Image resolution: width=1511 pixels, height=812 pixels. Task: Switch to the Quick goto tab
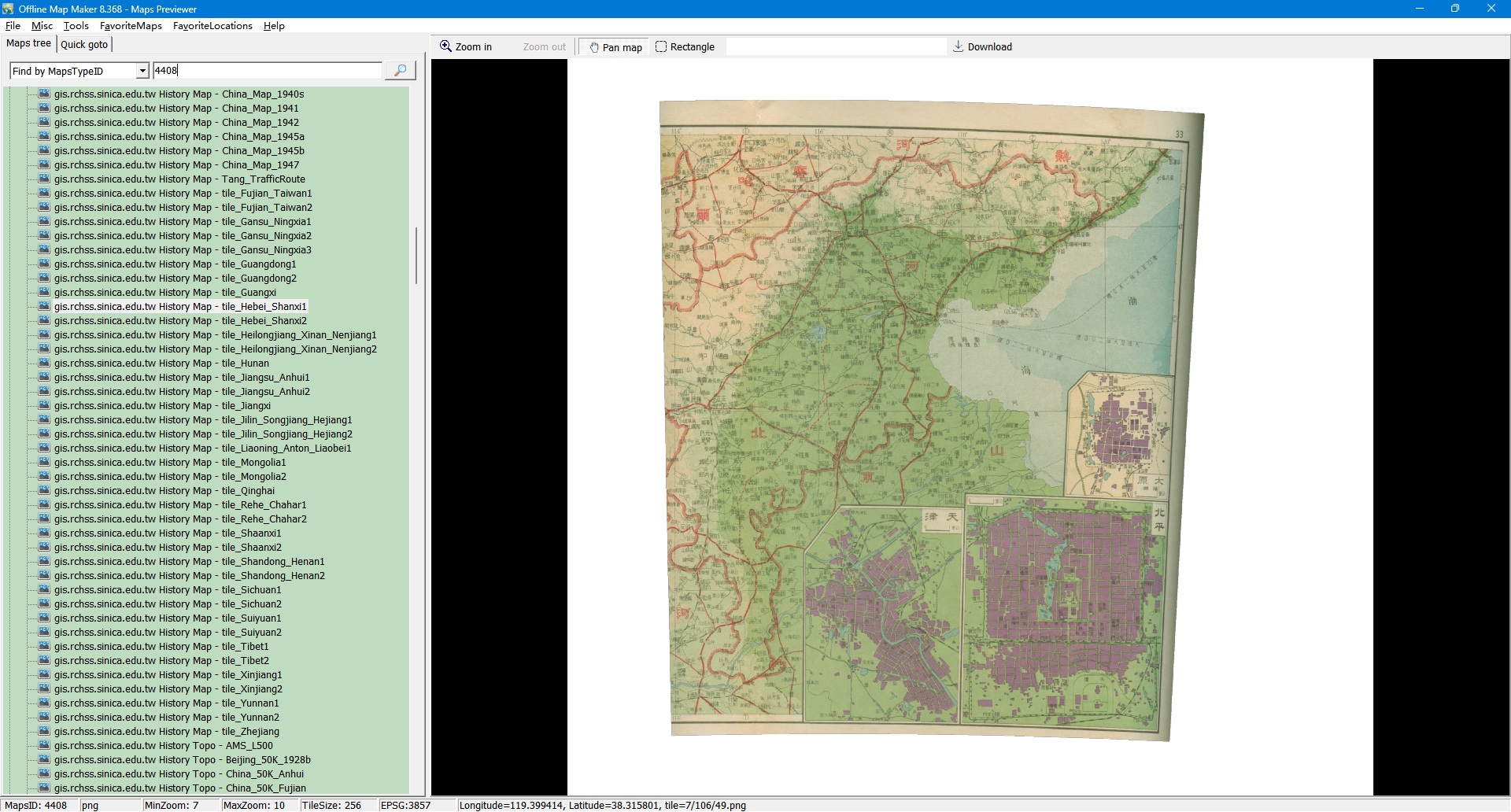coord(84,45)
